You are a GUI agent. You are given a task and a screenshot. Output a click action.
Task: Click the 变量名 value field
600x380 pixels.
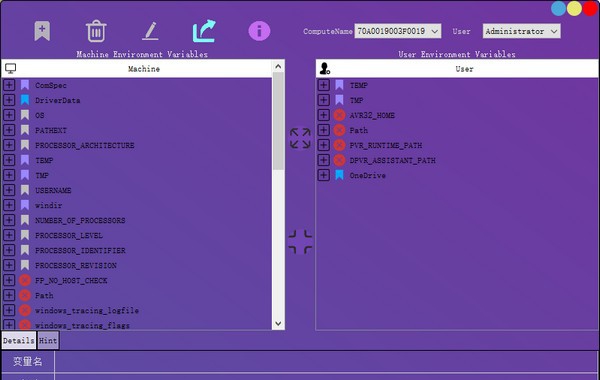(326, 361)
